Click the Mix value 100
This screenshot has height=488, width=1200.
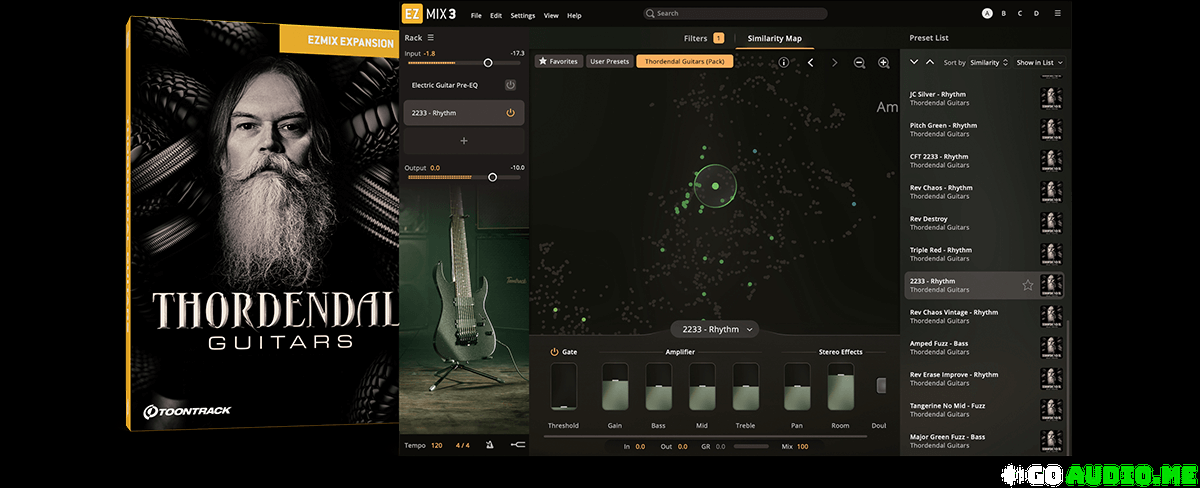[803, 446]
